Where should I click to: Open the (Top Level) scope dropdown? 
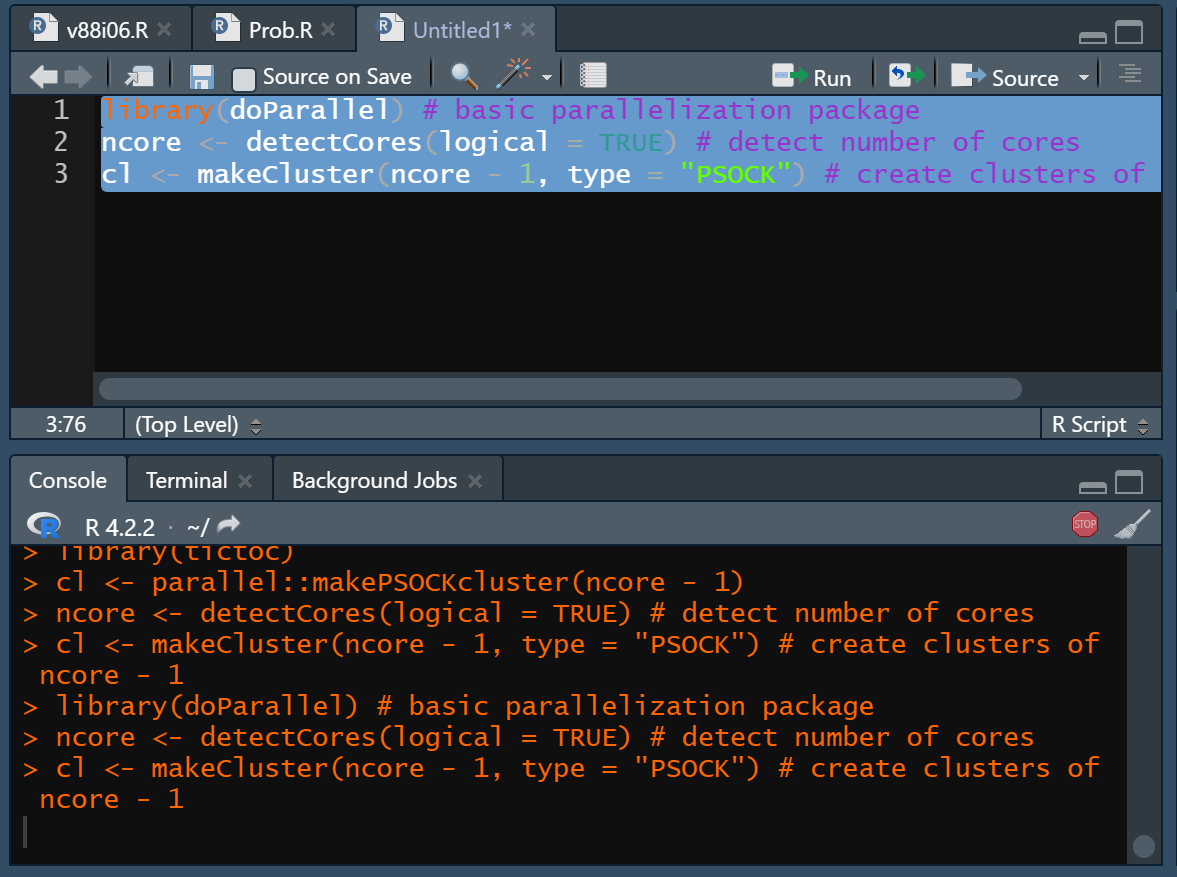coord(198,425)
